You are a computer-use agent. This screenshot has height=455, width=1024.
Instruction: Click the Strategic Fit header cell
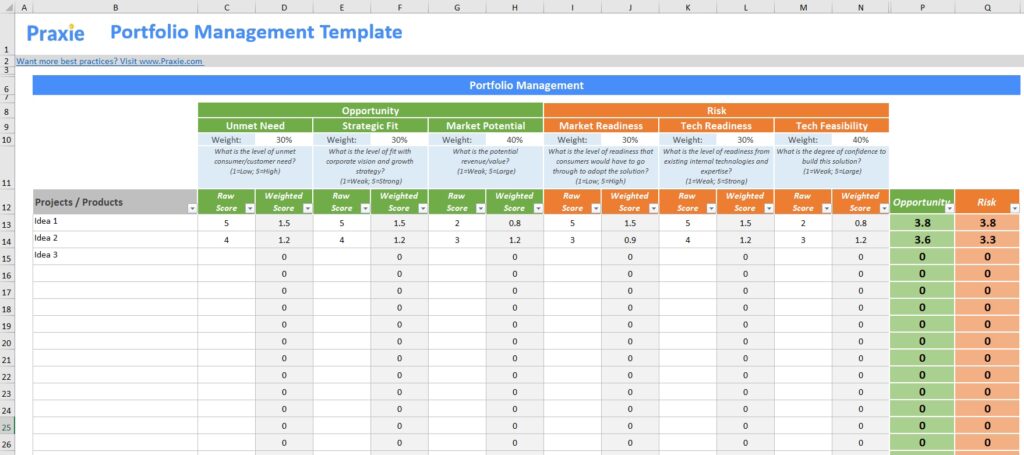pyautogui.click(x=370, y=126)
